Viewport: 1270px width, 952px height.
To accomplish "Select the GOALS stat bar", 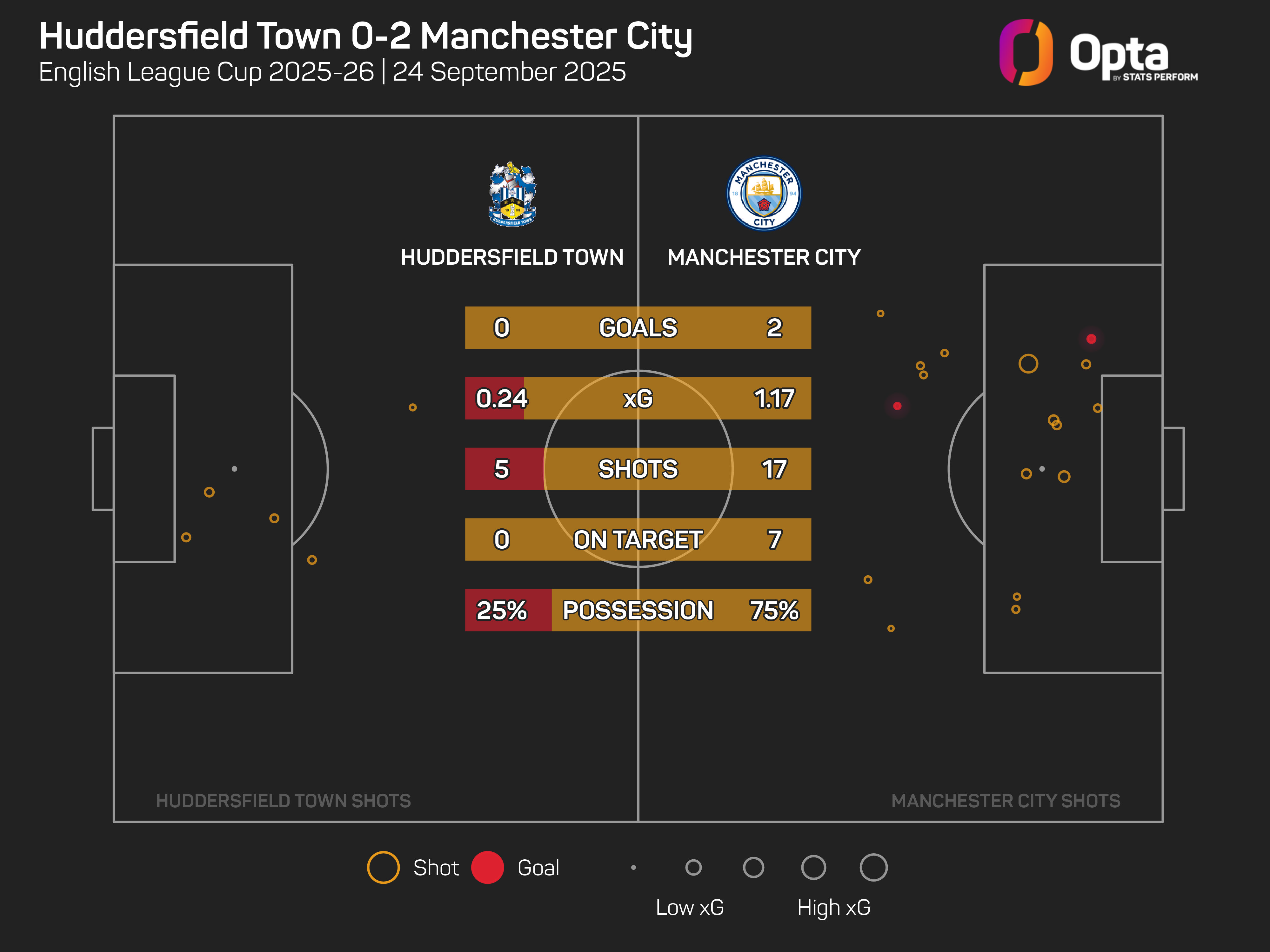I will pyautogui.click(x=638, y=328).
